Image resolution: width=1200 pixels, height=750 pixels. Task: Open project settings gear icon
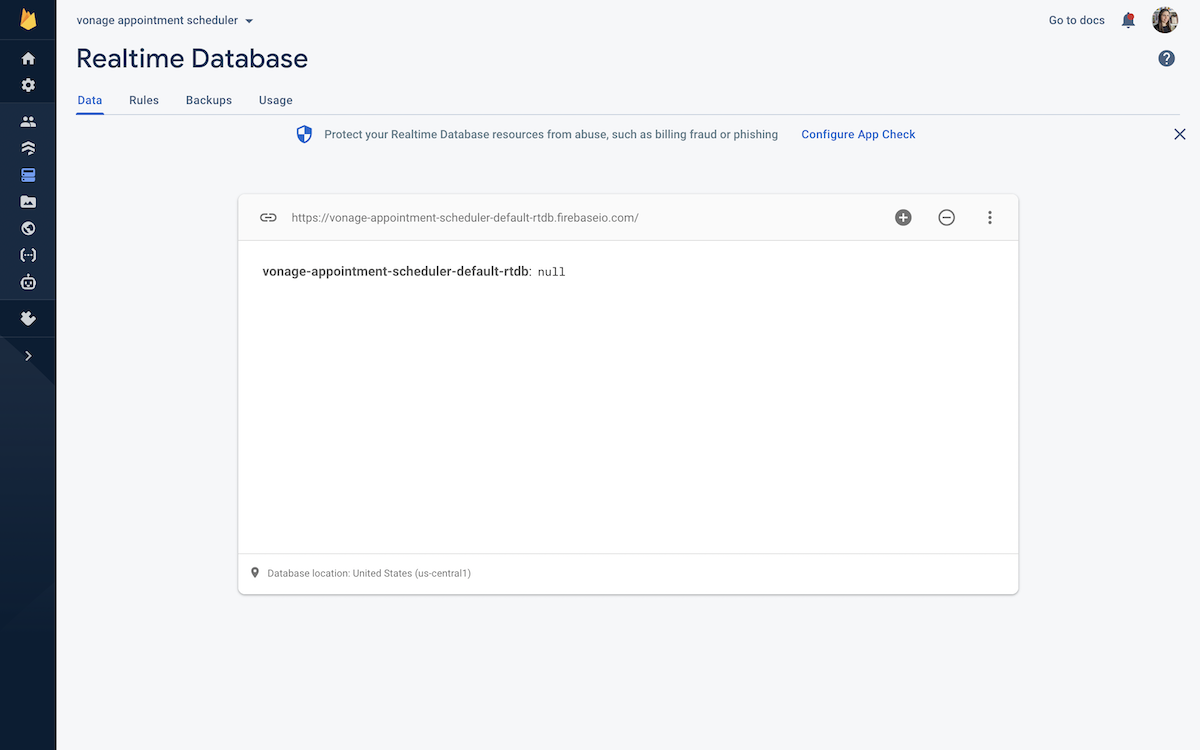click(28, 85)
